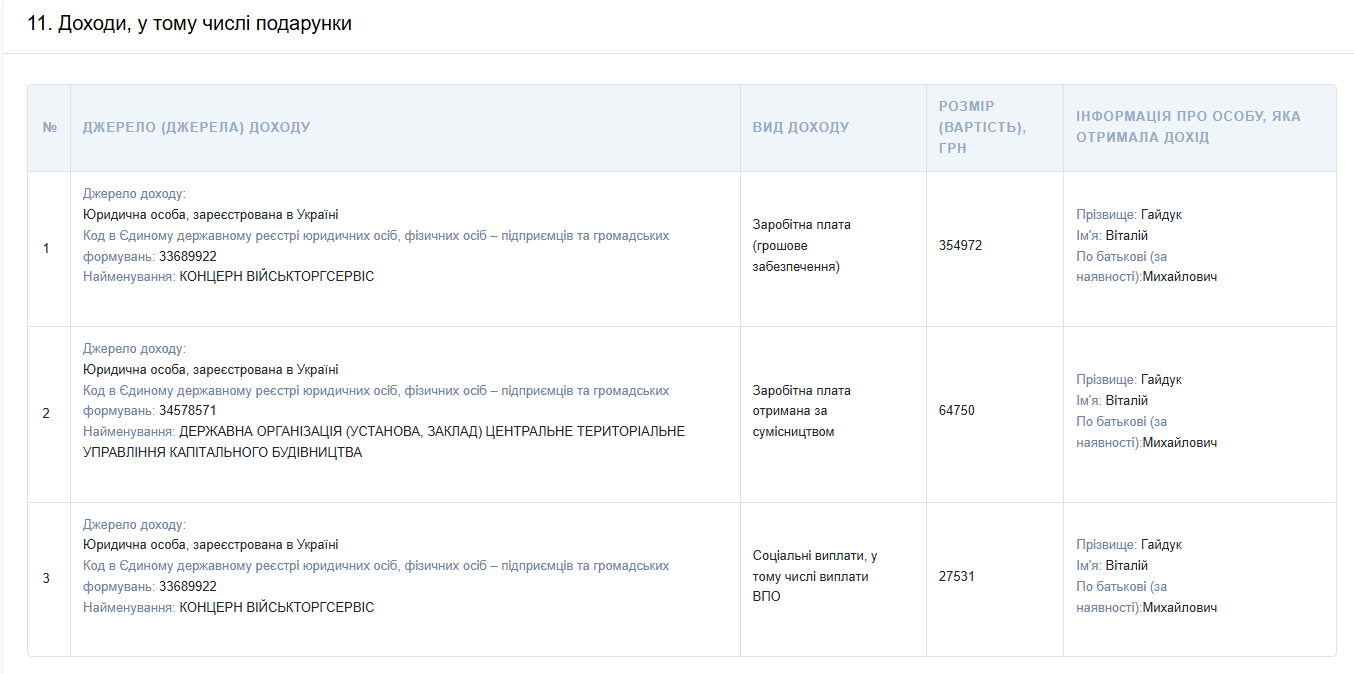Click patronymic 'Михайлович' in row 2
The image size is (1354, 674).
pyautogui.click(x=1180, y=443)
